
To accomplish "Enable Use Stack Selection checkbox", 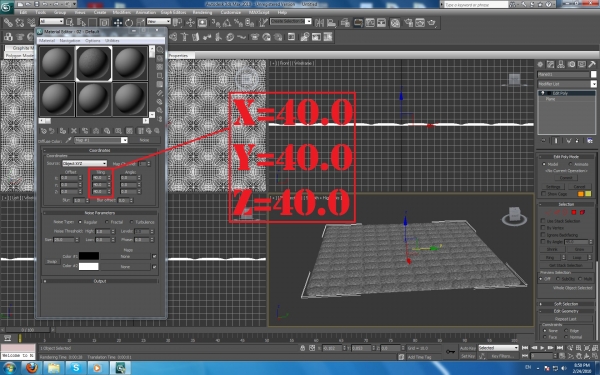I will [x=543, y=221].
